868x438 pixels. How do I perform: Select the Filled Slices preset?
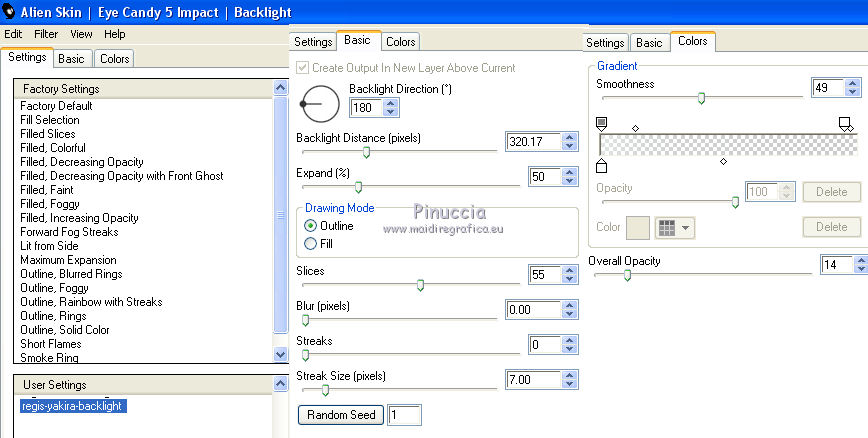[x=48, y=133]
